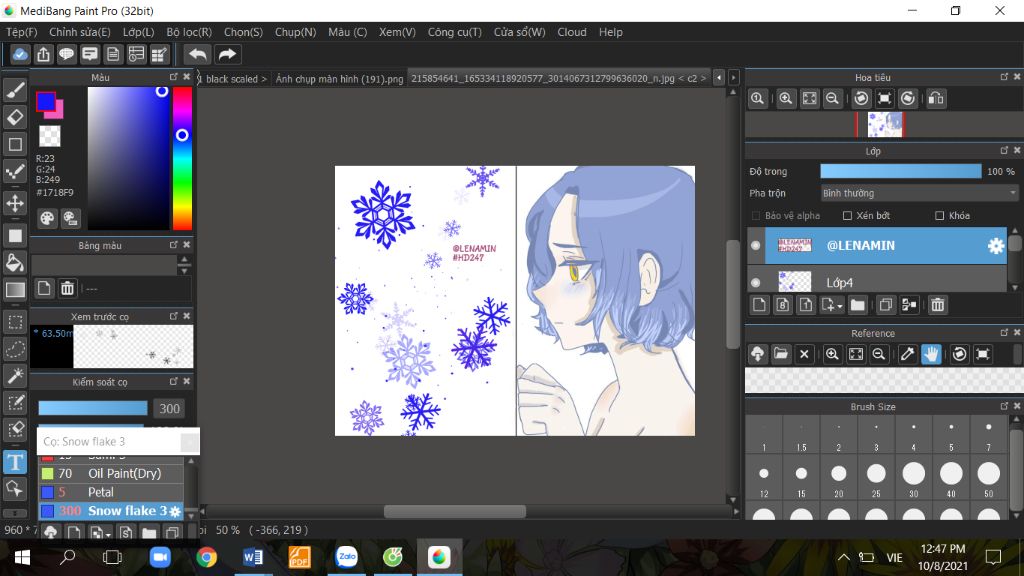Hide the @LENAMIN layer
This screenshot has width=1024, height=576.
click(x=756, y=246)
